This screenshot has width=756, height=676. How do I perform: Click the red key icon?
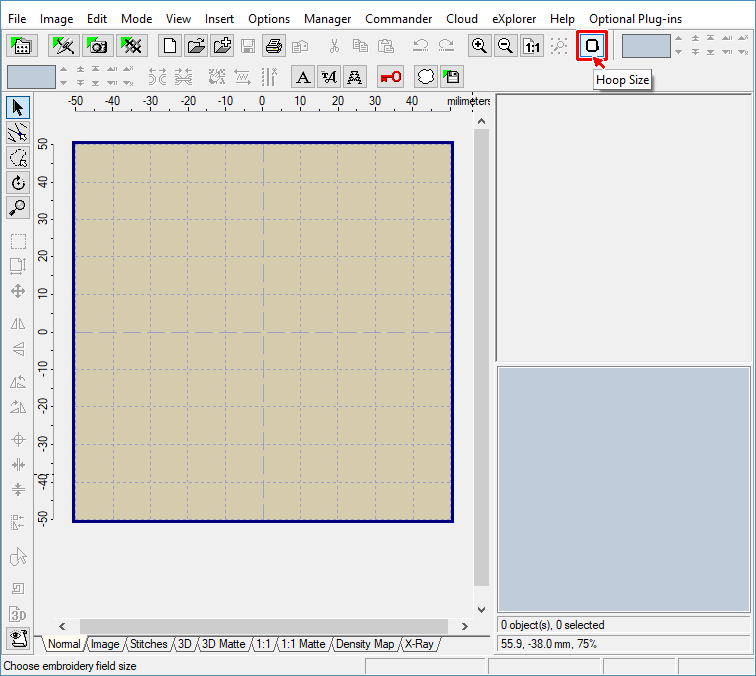pyautogui.click(x=390, y=77)
